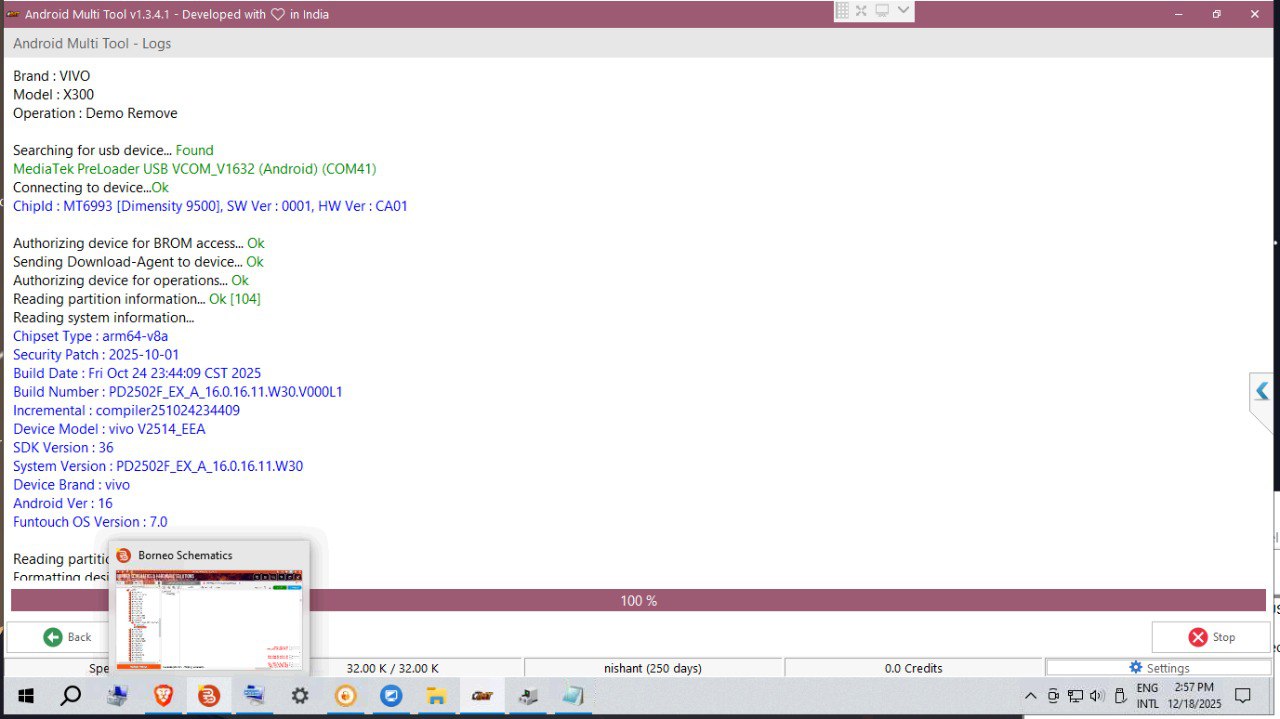Click the 'ChipId : MT6993' log line
Image resolution: width=1280 pixels, height=719 pixels.
pyautogui.click(x=210, y=206)
